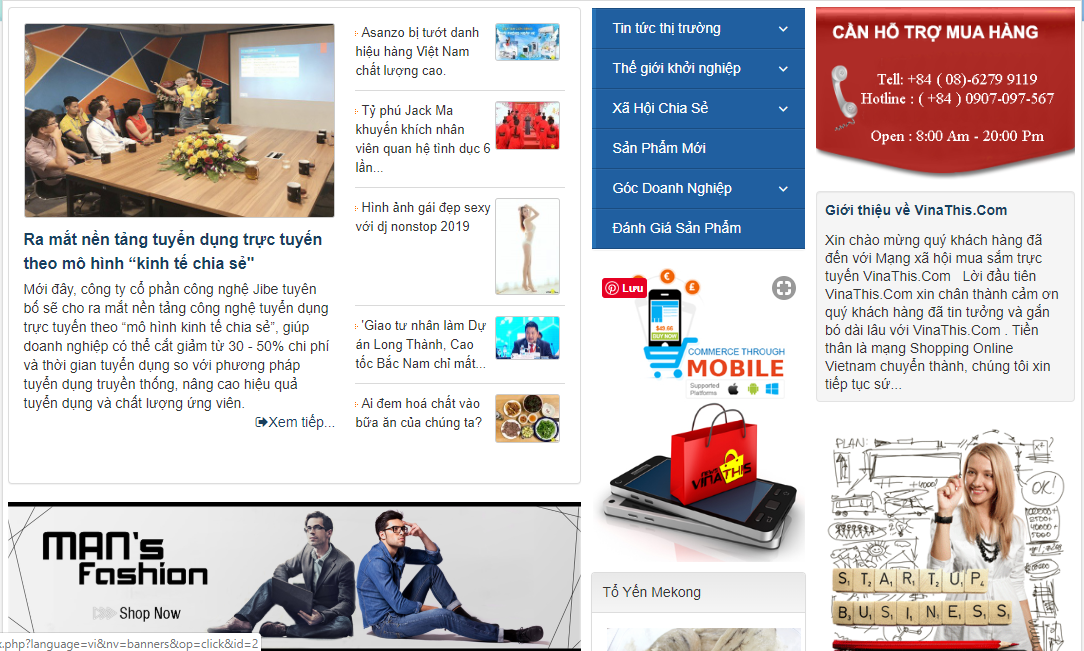This screenshot has width=1084, height=651.
Task: Click the circular zoom icon on mobile banner
Action: pos(783,288)
